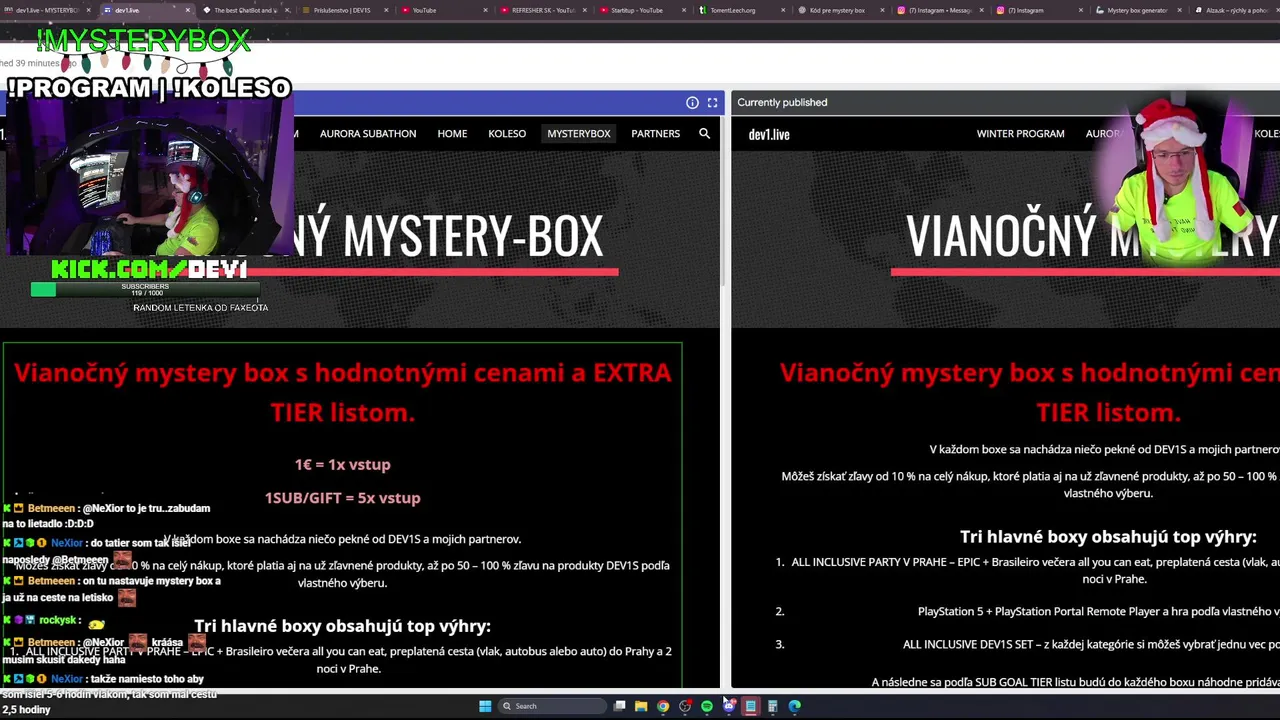
Task: Open the Windows Start menu
Action: click(x=485, y=706)
